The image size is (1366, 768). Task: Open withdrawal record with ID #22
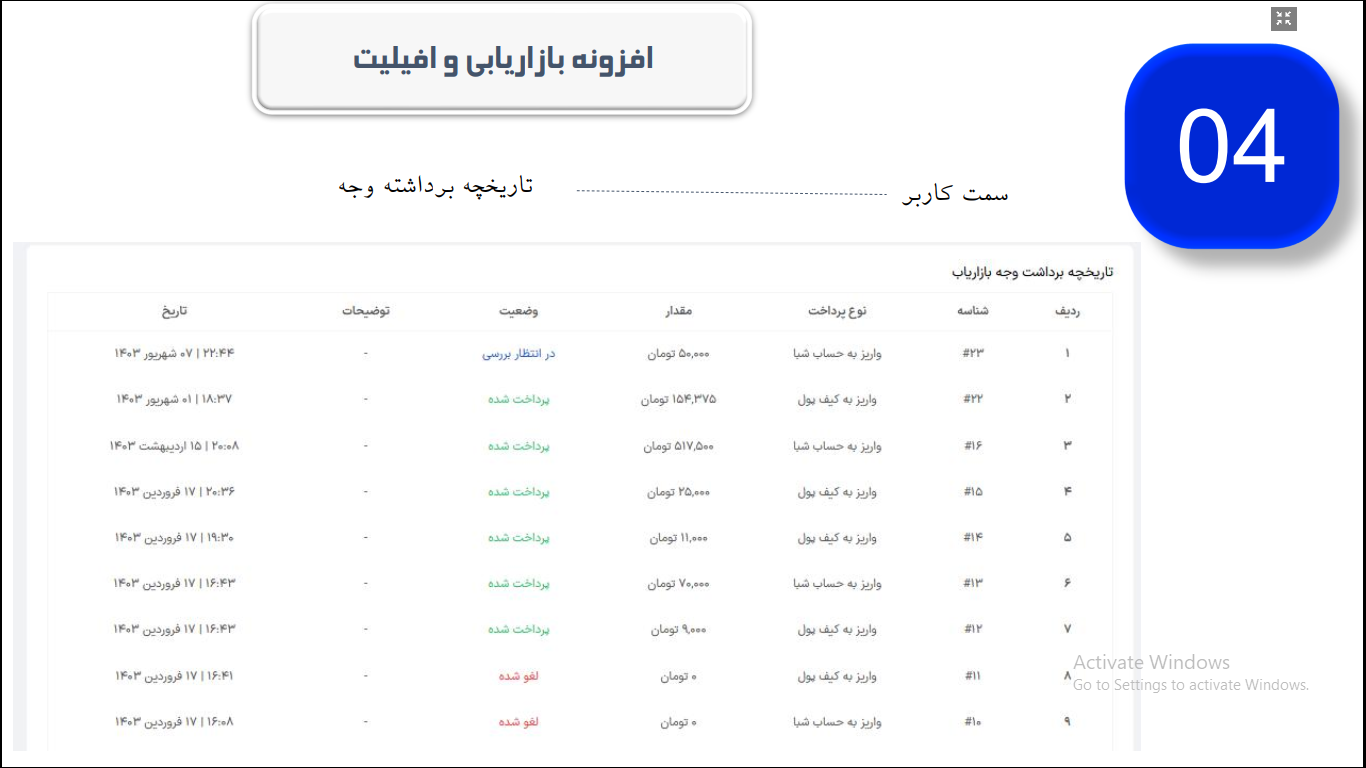pos(973,399)
